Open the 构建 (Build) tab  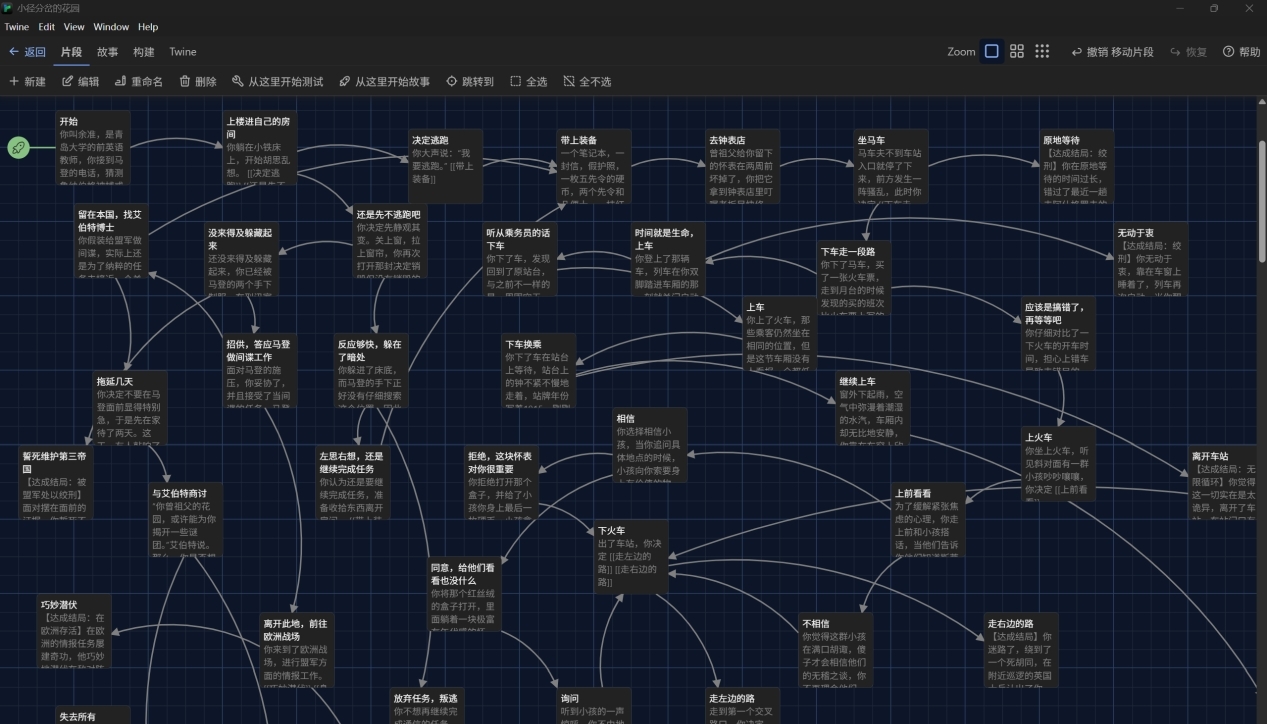click(144, 52)
